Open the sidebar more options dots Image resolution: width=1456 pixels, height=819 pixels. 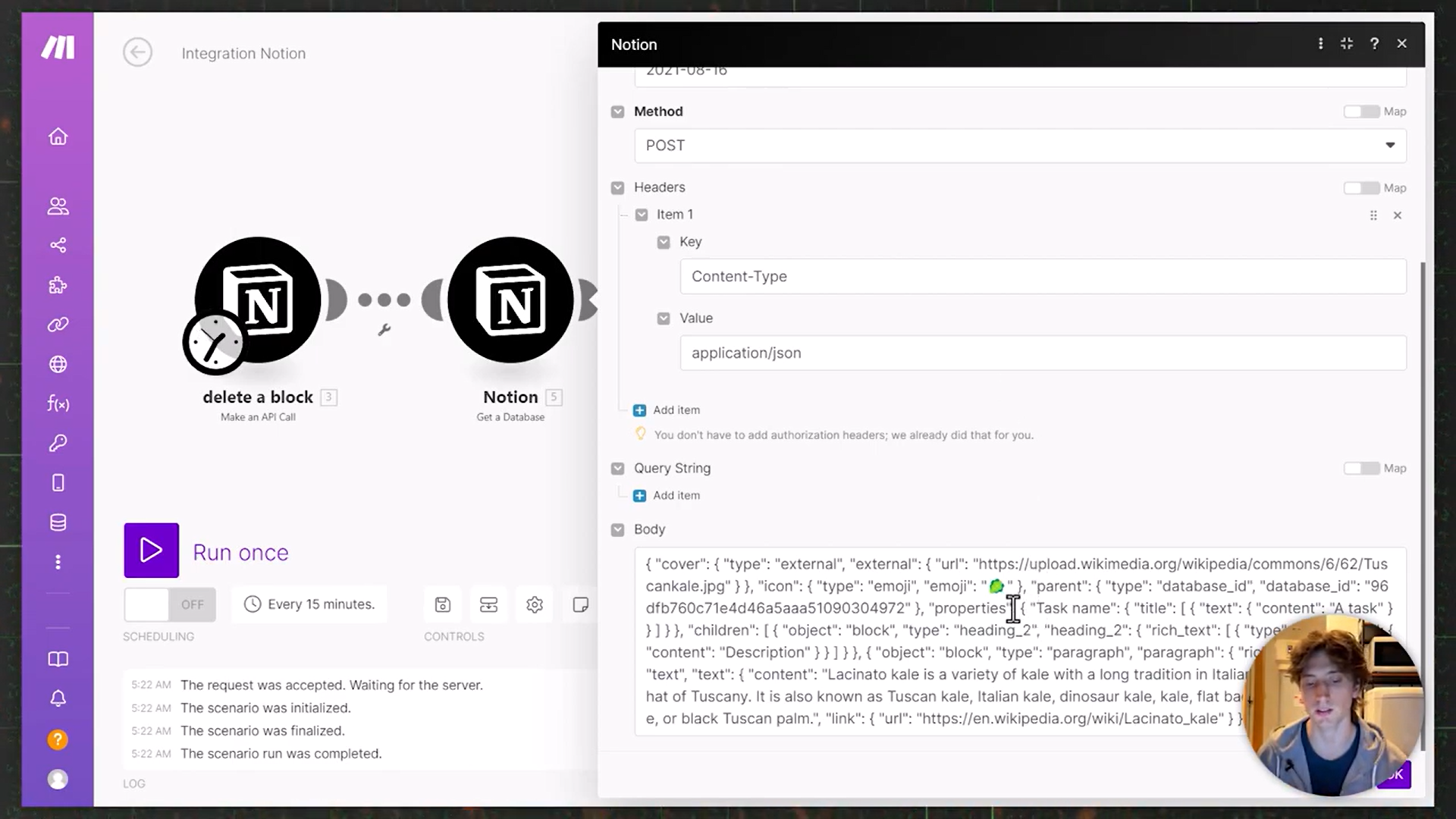tap(58, 562)
